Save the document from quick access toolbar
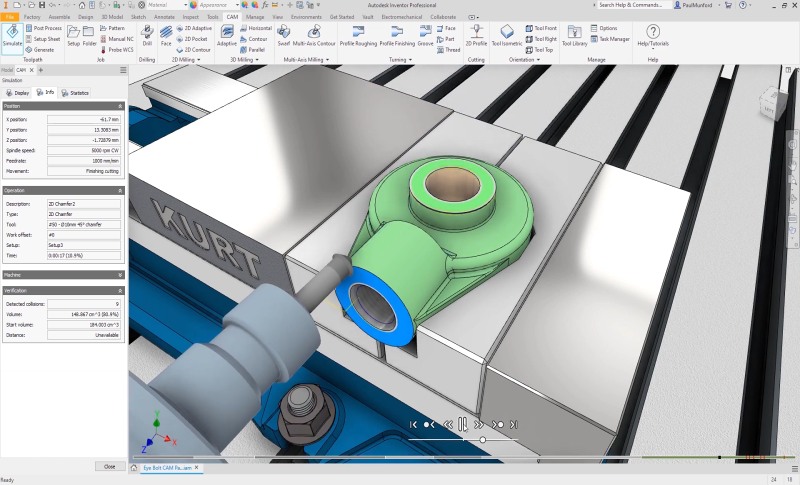Screen dimensions: 800x485 pos(42,5)
